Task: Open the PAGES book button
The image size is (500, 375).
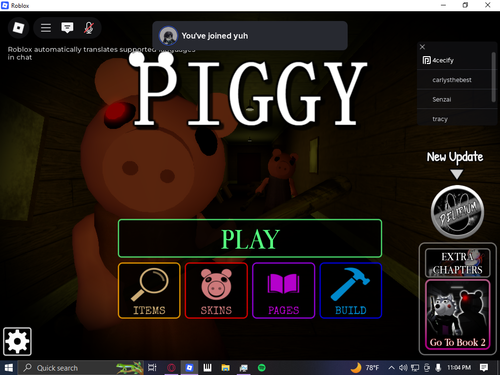Action: (x=284, y=290)
